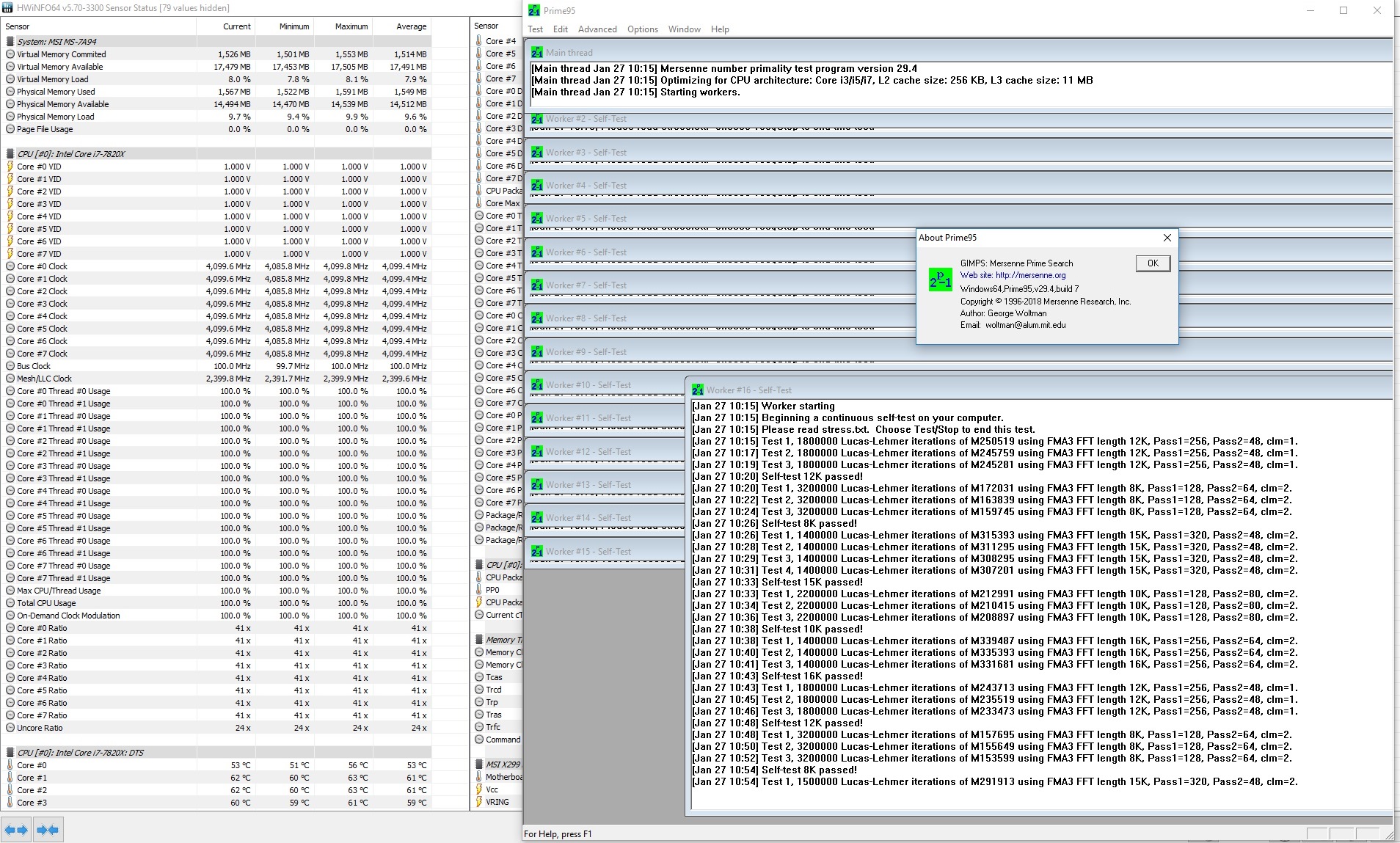Click the icon beside Total CPU Usage
The height and width of the screenshot is (843, 1400).
pos(10,603)
